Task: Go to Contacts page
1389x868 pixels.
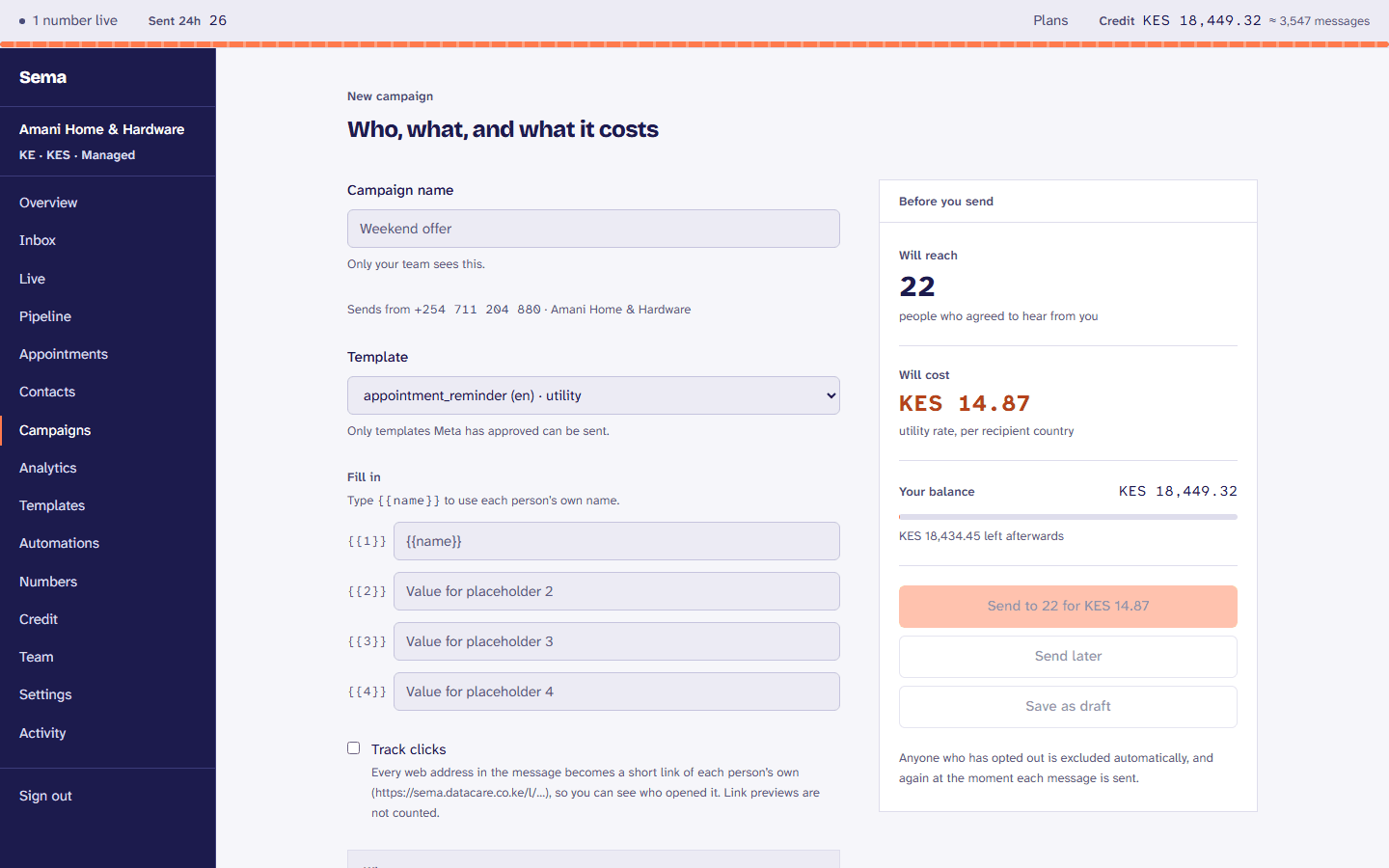Action: pyautogui.click(x=108, y=392)
